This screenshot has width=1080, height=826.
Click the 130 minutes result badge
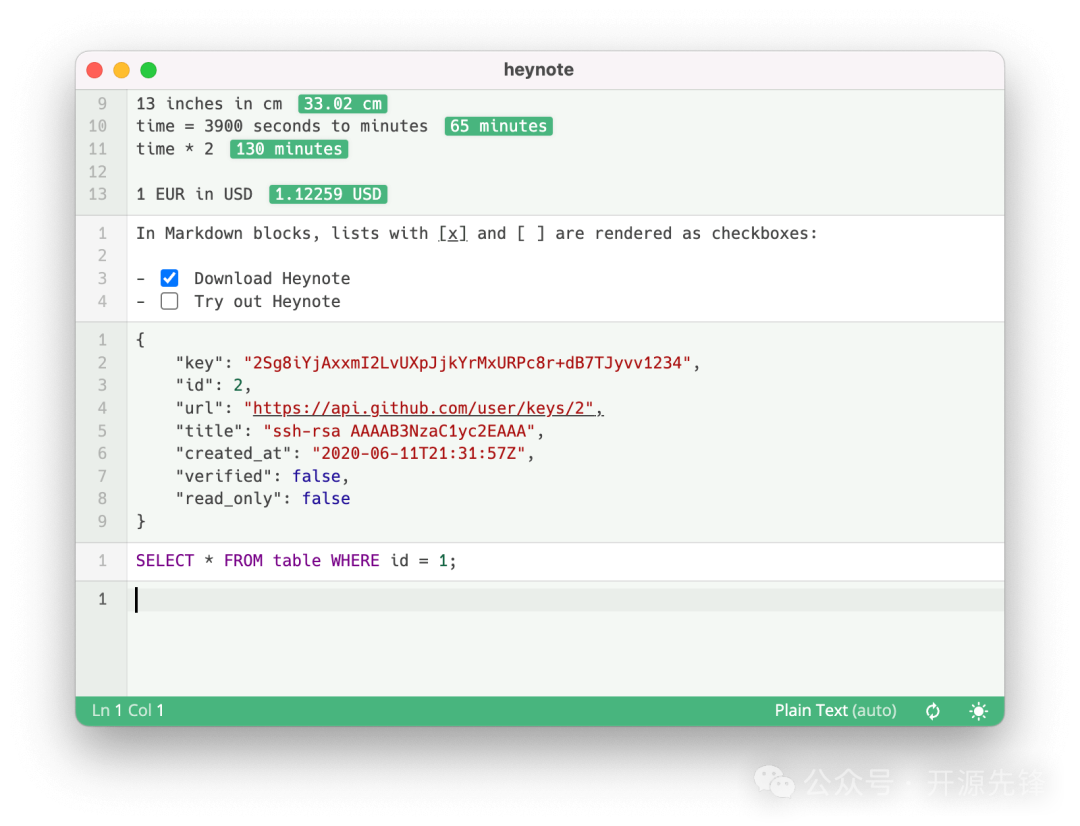[x=289, y=149]
